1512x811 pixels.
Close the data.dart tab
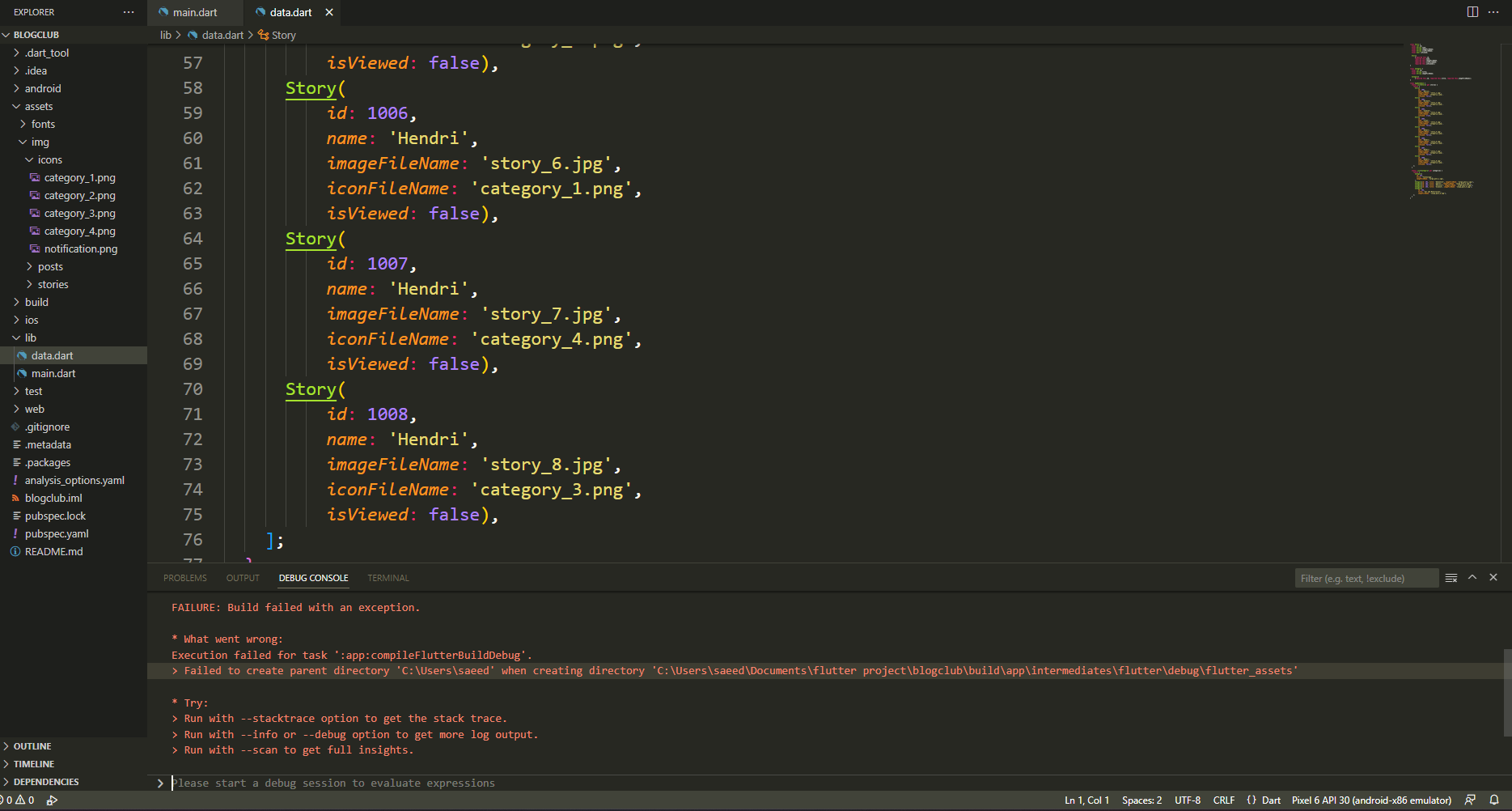pos(329,12)
